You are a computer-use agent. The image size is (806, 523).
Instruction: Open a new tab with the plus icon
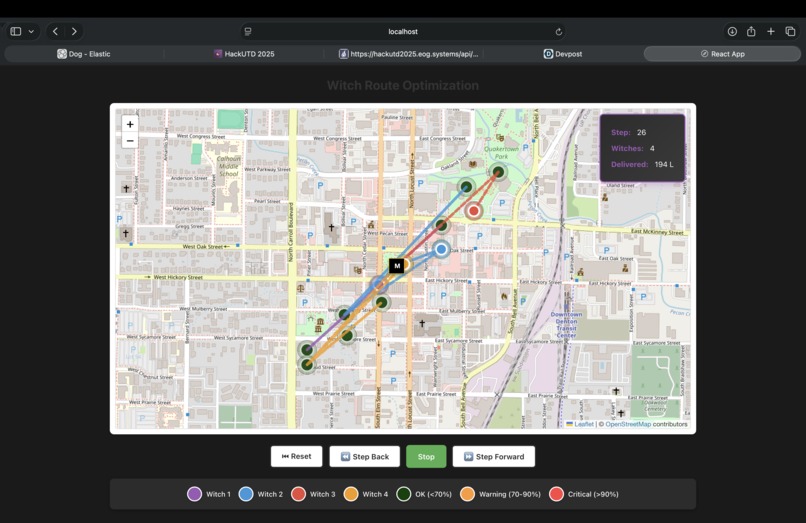tap(771, 31)
